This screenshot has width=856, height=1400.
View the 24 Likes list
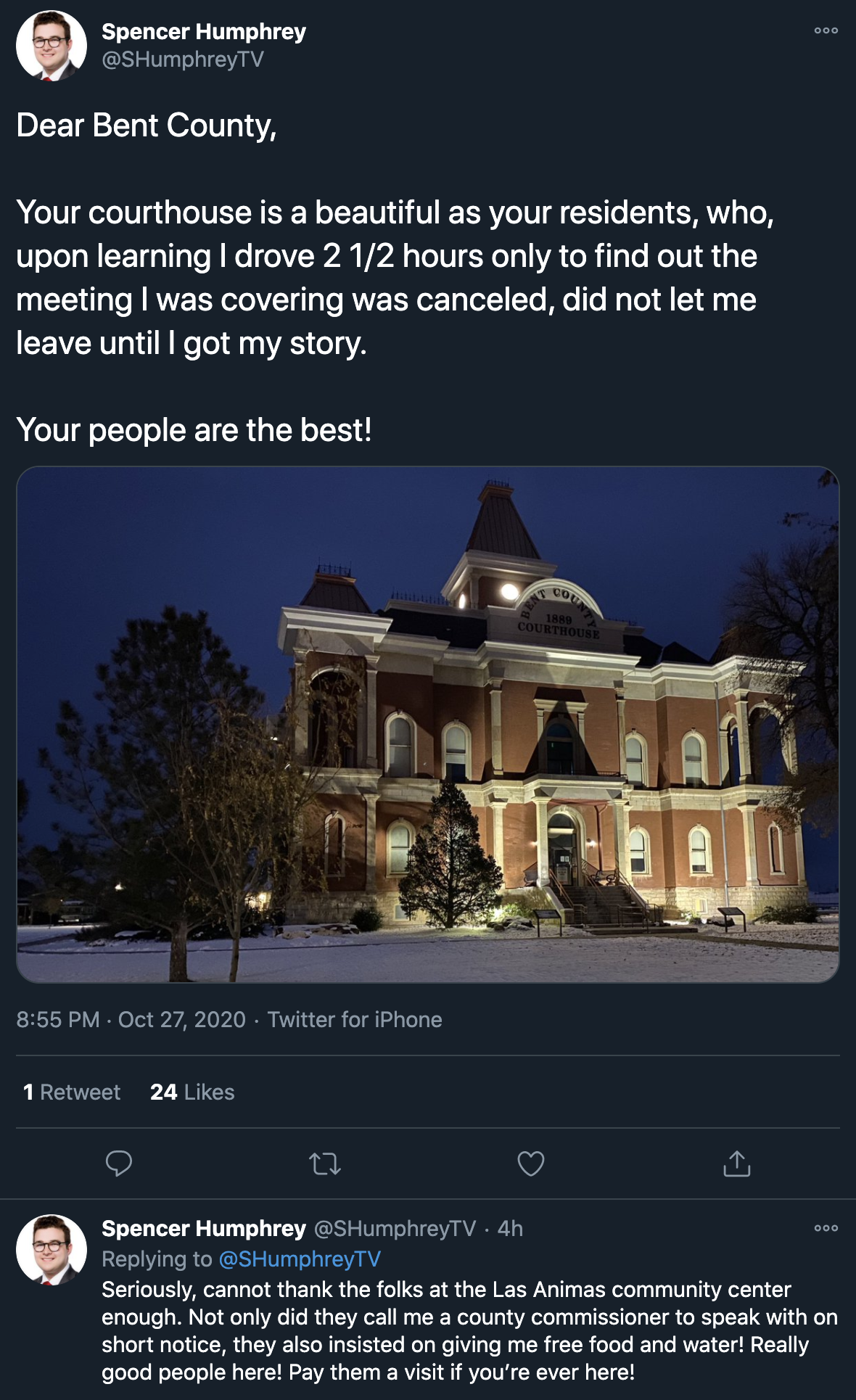point(192,1092)
